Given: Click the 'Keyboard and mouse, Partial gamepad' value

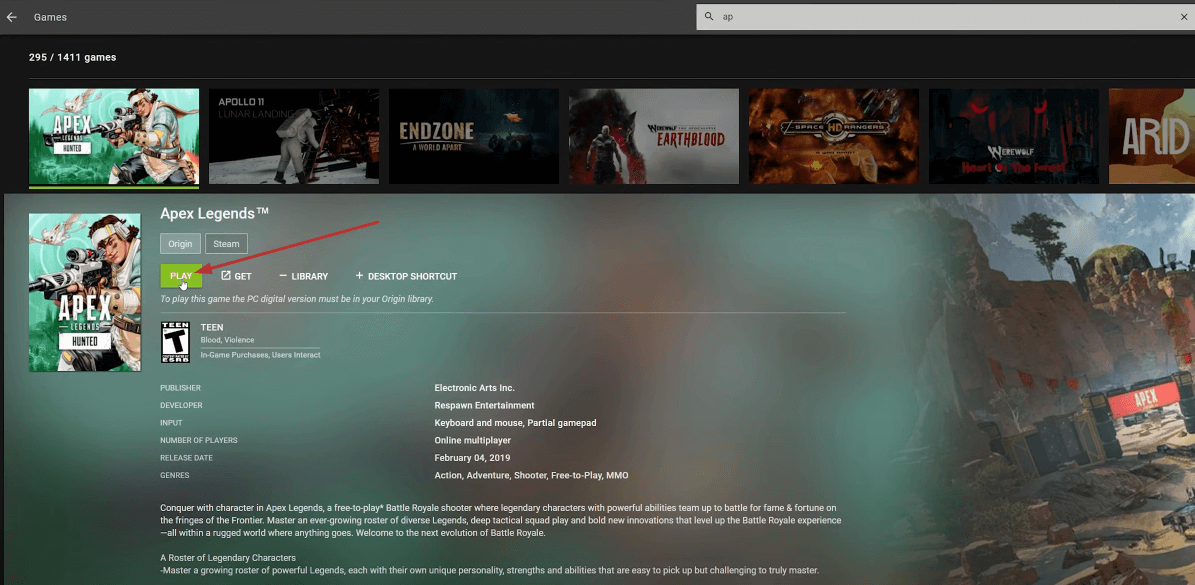Looking at the screenshot, I should click(515, 423).
